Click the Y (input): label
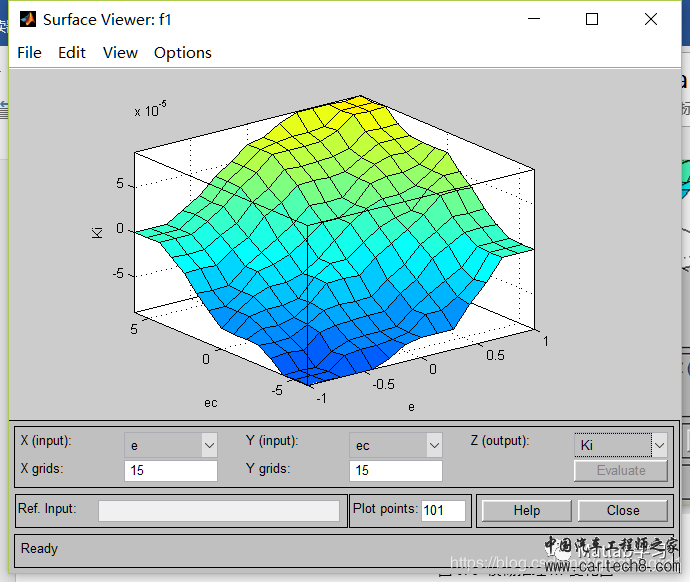690x582 pixels. tap(272, 441)
